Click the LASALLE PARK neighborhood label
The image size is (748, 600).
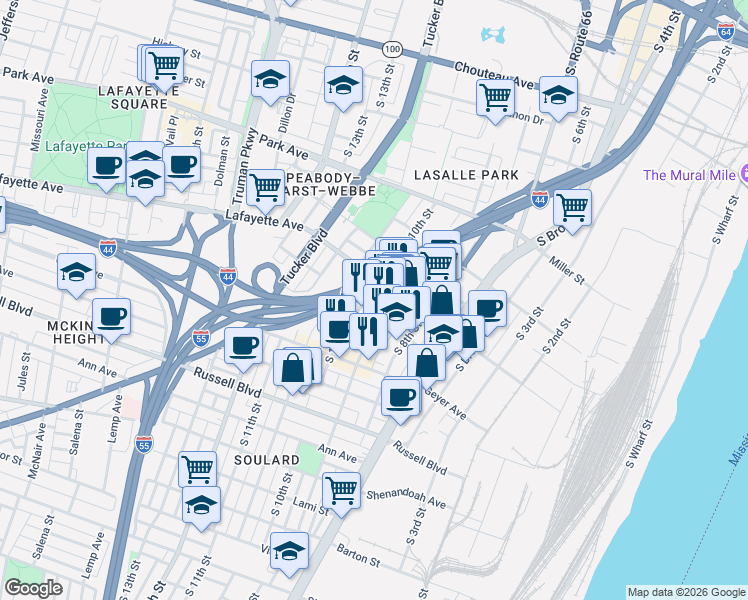click(x=466, y=175)
